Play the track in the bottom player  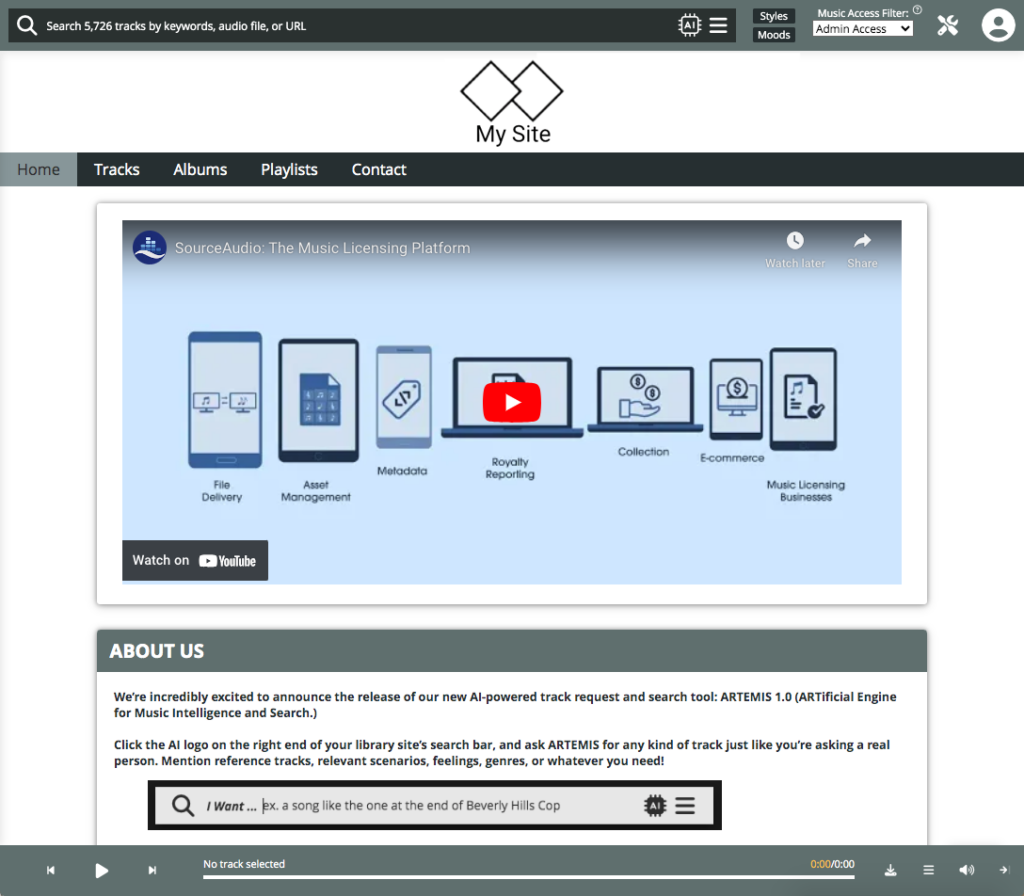click(101, 871)
